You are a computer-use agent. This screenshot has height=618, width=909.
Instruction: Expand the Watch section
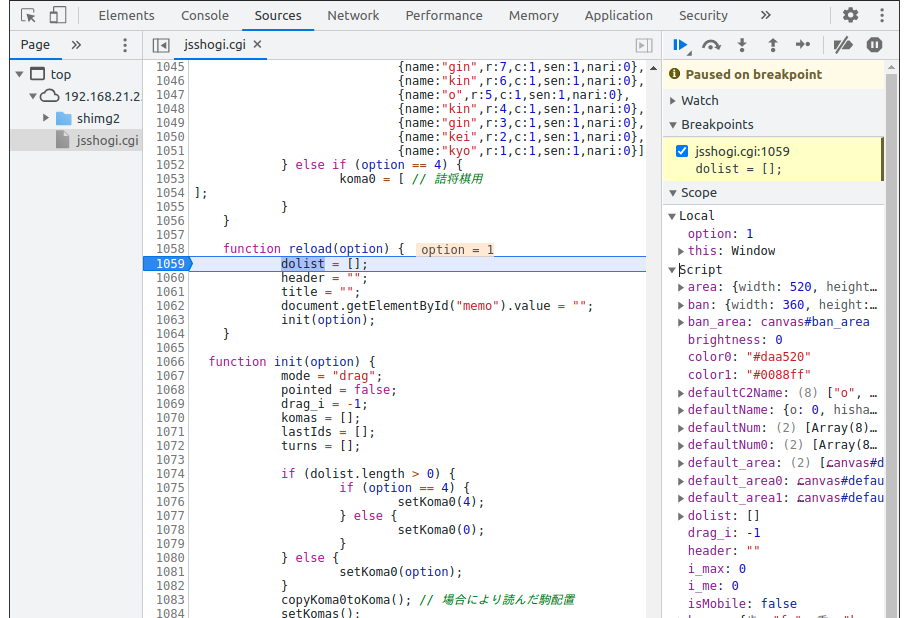pos(699,100)
